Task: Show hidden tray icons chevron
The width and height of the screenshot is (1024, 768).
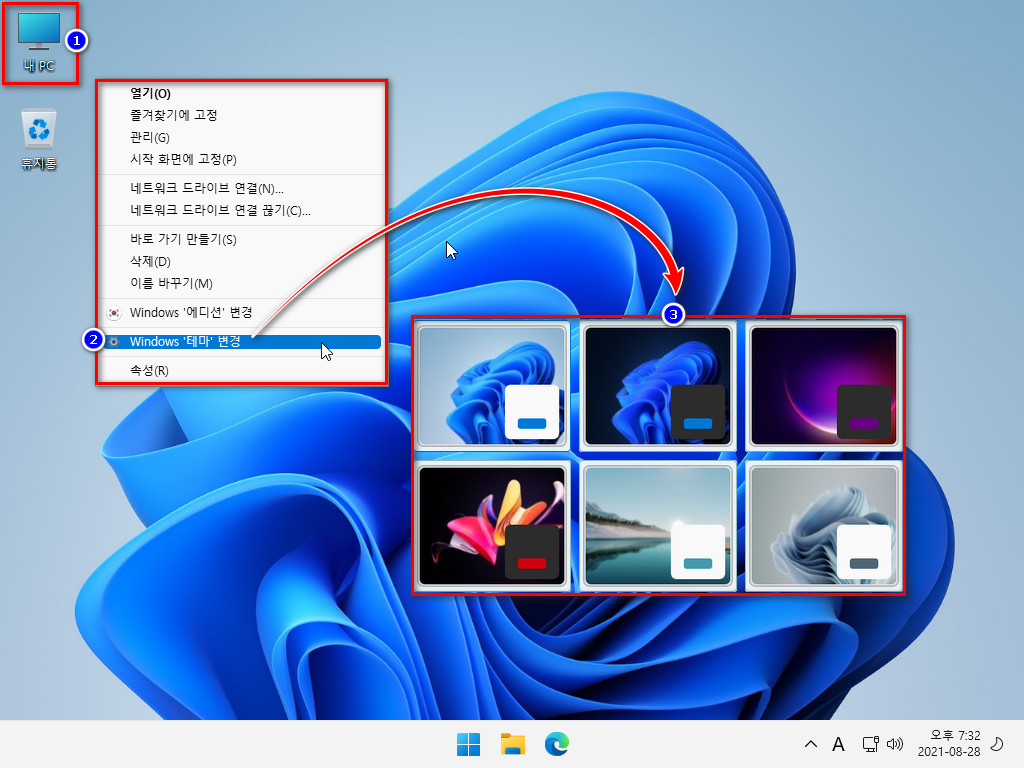Action: pos(810,744)
